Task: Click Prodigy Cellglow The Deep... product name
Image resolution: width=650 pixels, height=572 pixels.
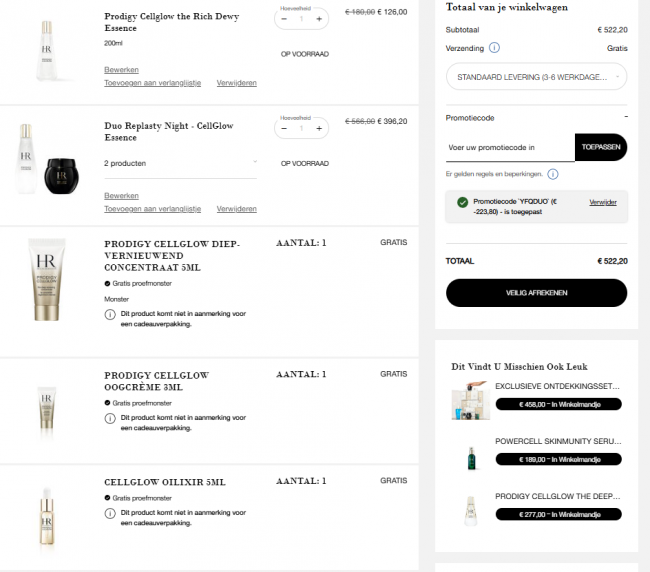Action: (x=558, y=497)
